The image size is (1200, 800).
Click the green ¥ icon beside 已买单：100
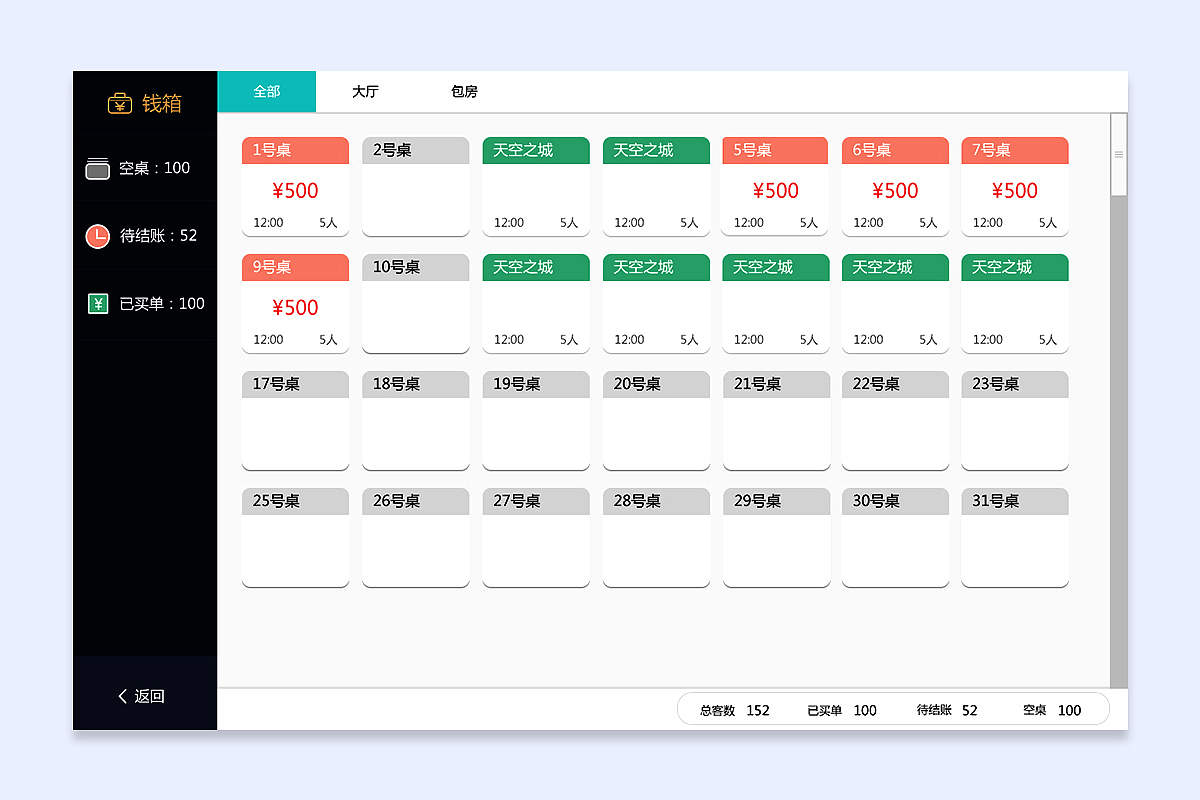tap(97, 303)
